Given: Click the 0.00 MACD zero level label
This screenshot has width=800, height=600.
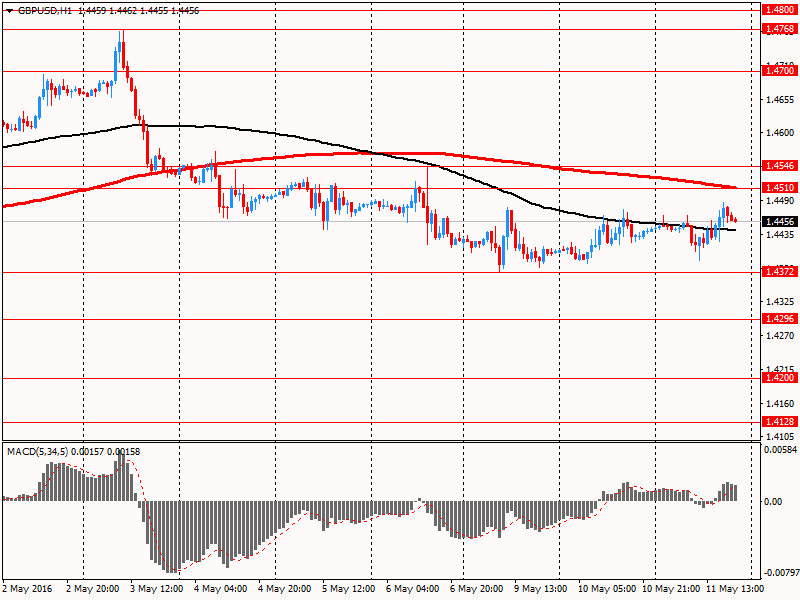Looking at the screenshot, I should 773,502.
